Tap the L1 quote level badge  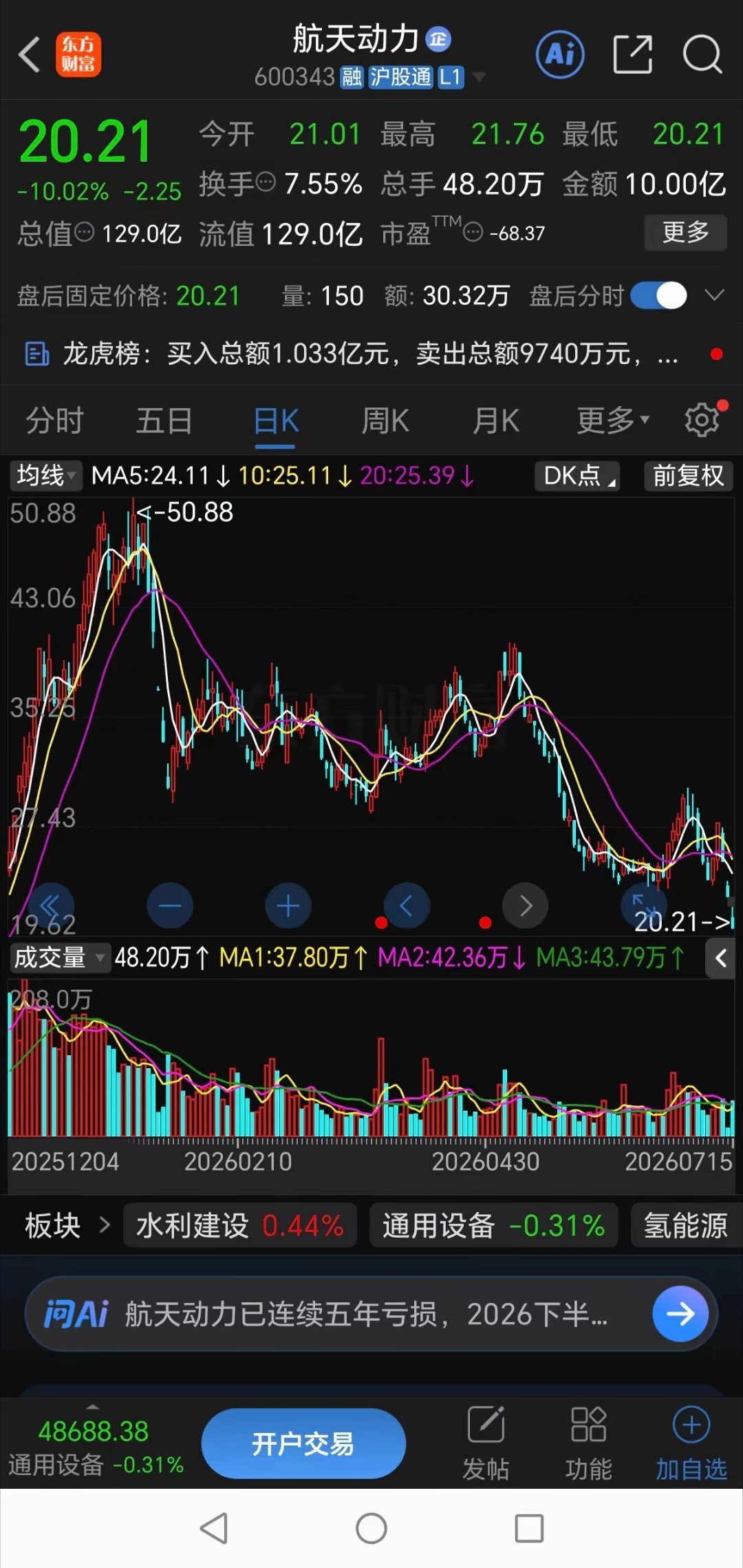click(x=450, y=77)
